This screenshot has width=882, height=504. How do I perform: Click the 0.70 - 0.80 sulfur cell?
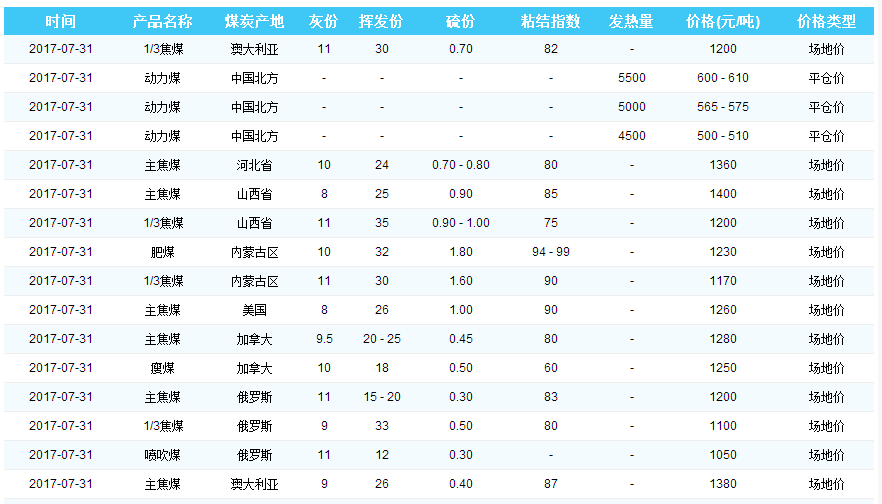point(461,165)
